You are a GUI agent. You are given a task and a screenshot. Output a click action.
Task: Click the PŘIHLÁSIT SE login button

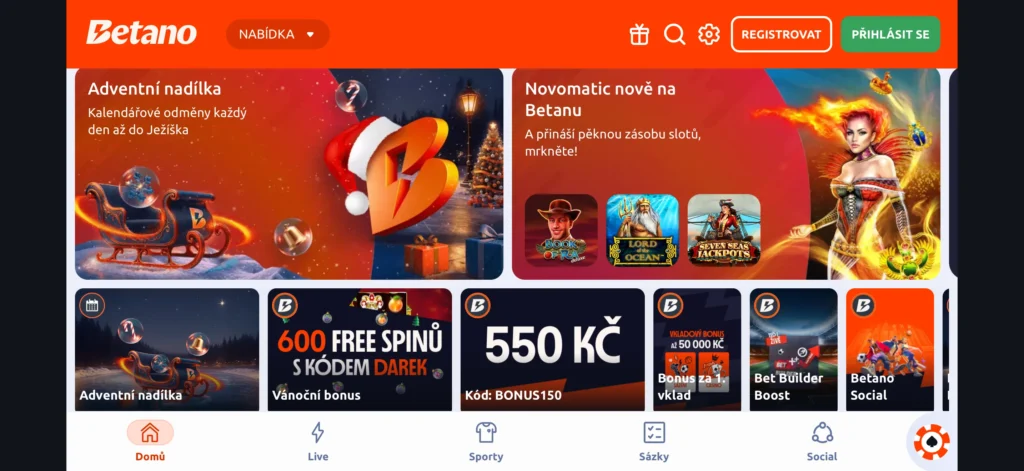click(890, 34)
